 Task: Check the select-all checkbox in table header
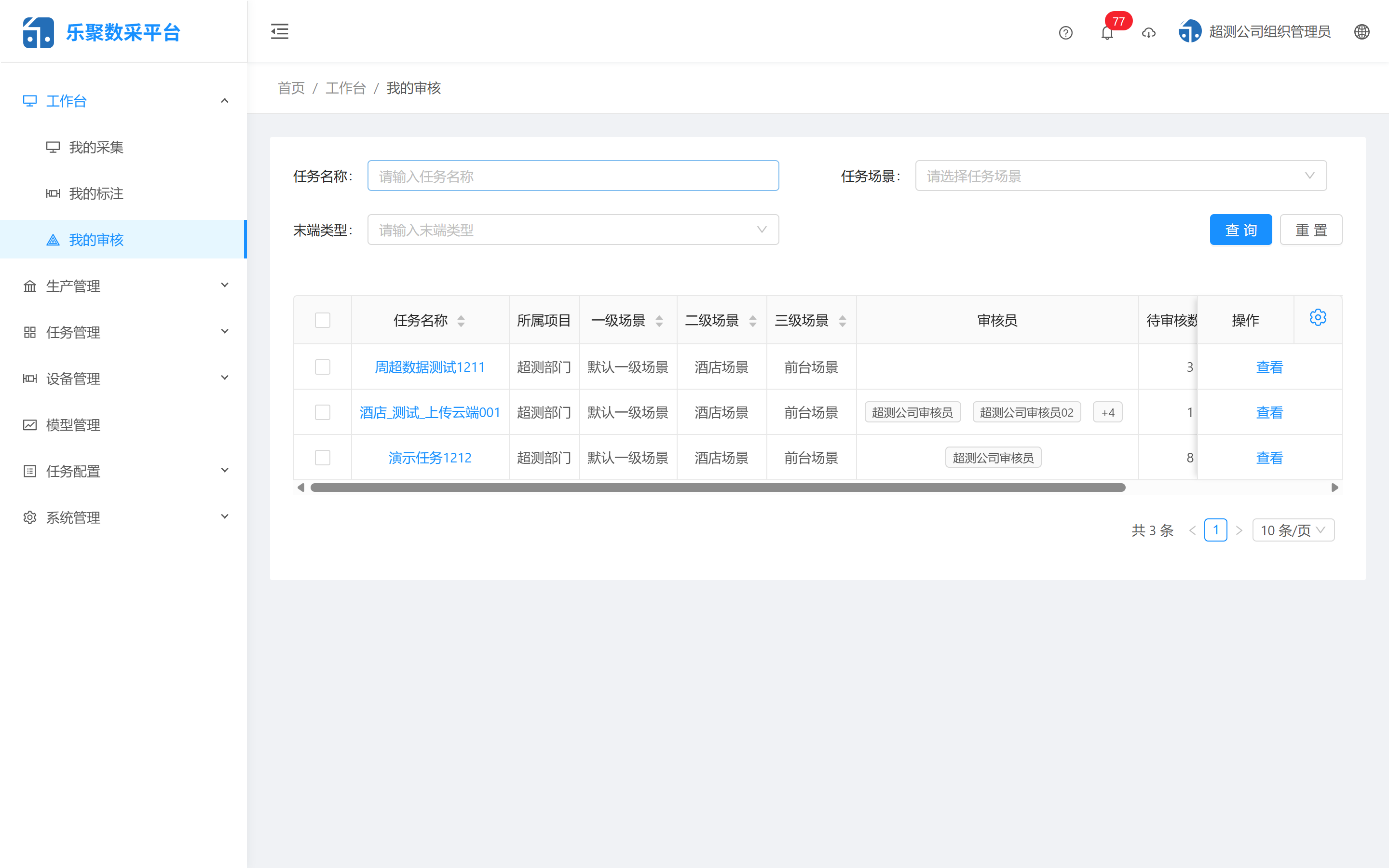[322, 320]
